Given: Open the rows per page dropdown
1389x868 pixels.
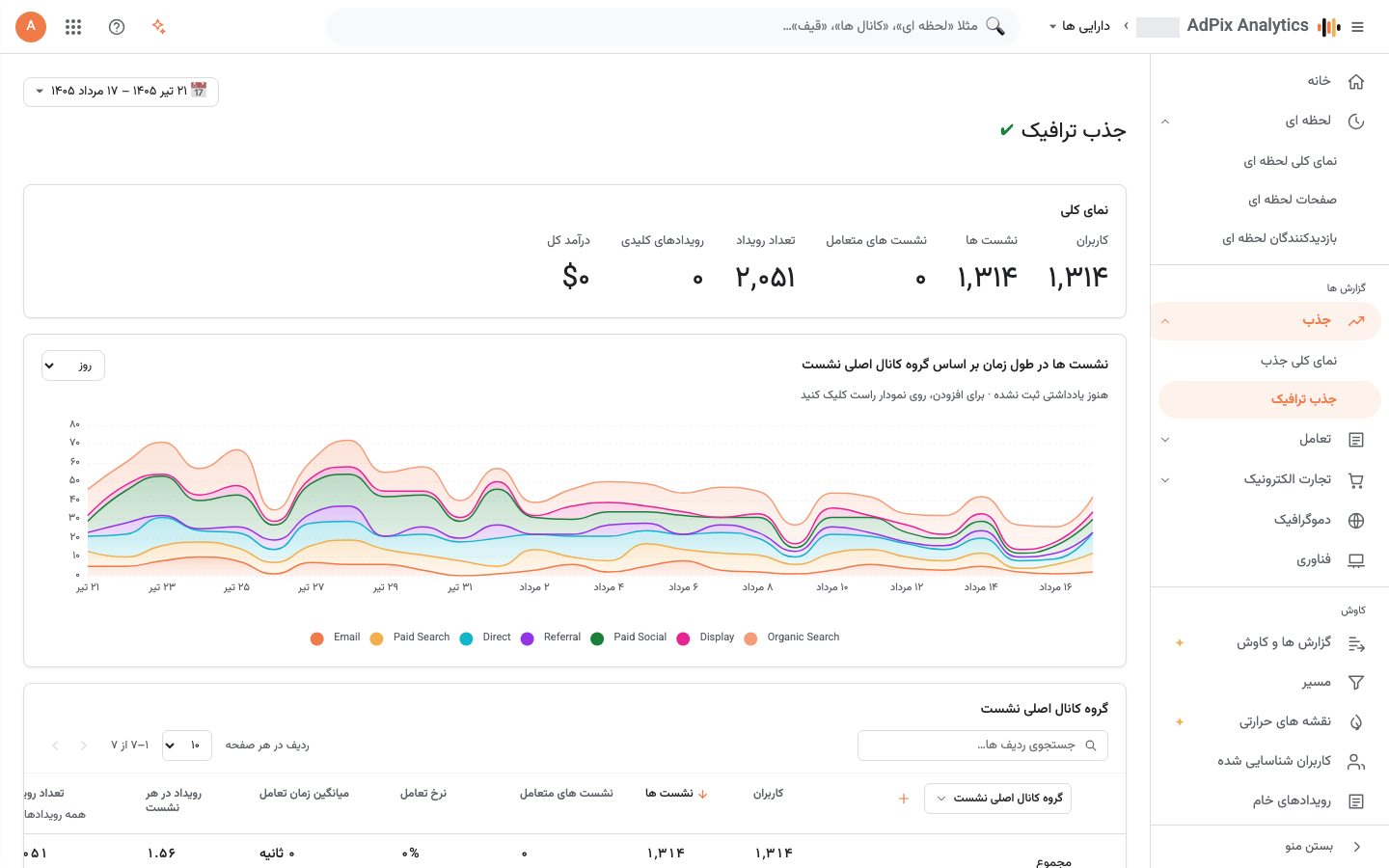Looking at the screenshot, I should click(x=187, y=746).
